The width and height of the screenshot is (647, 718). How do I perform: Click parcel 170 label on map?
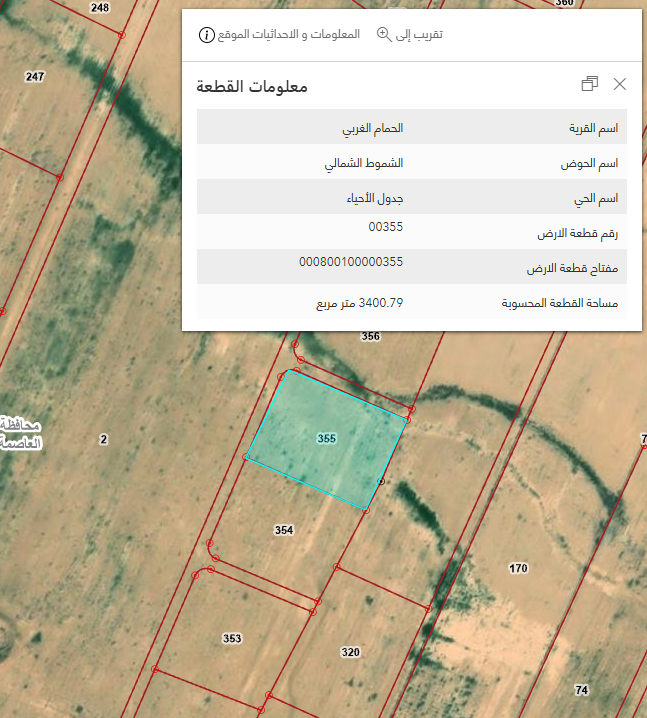[518, 568]
